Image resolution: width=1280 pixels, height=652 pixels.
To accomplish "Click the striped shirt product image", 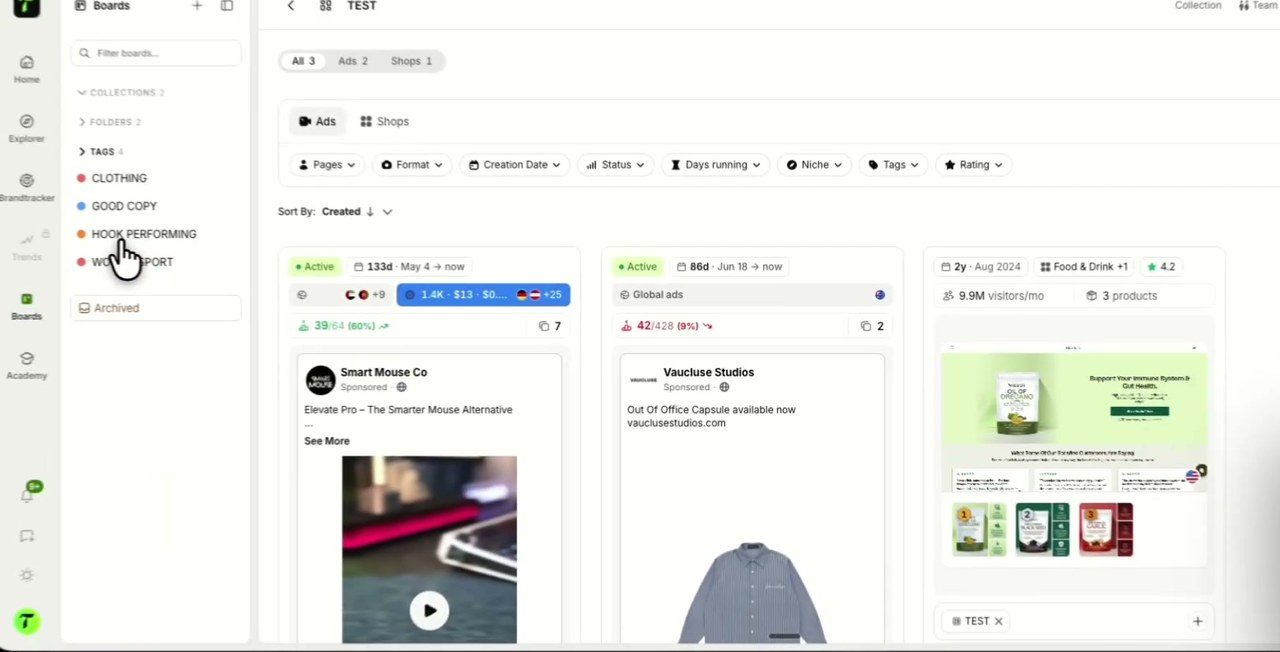I will tap(752, 593).
